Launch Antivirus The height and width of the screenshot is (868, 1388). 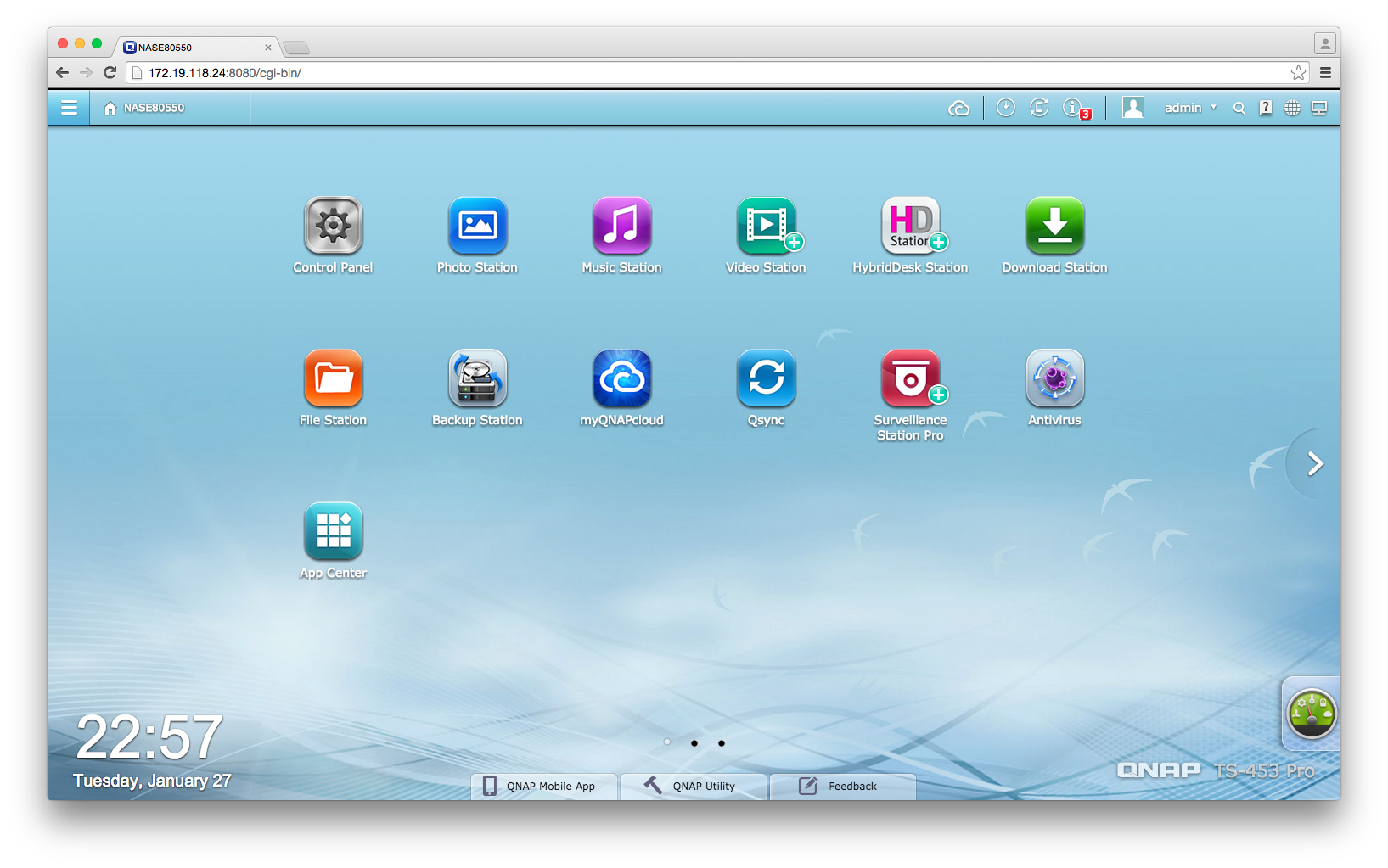[1054, 378]
